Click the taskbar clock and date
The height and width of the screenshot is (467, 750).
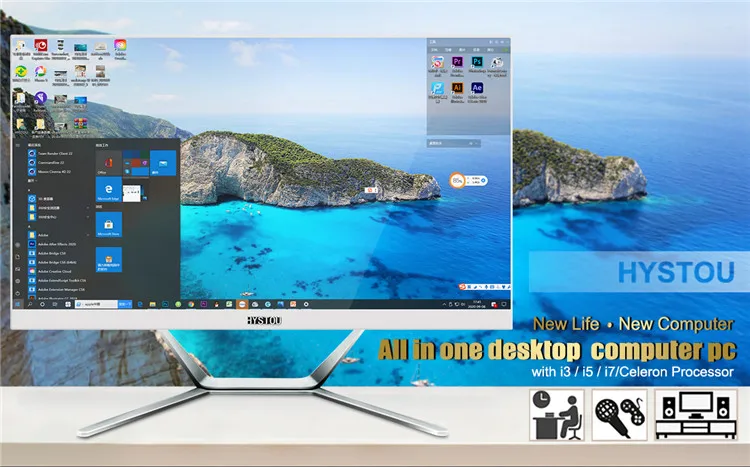pyautogui.click(x=477, y=304)
